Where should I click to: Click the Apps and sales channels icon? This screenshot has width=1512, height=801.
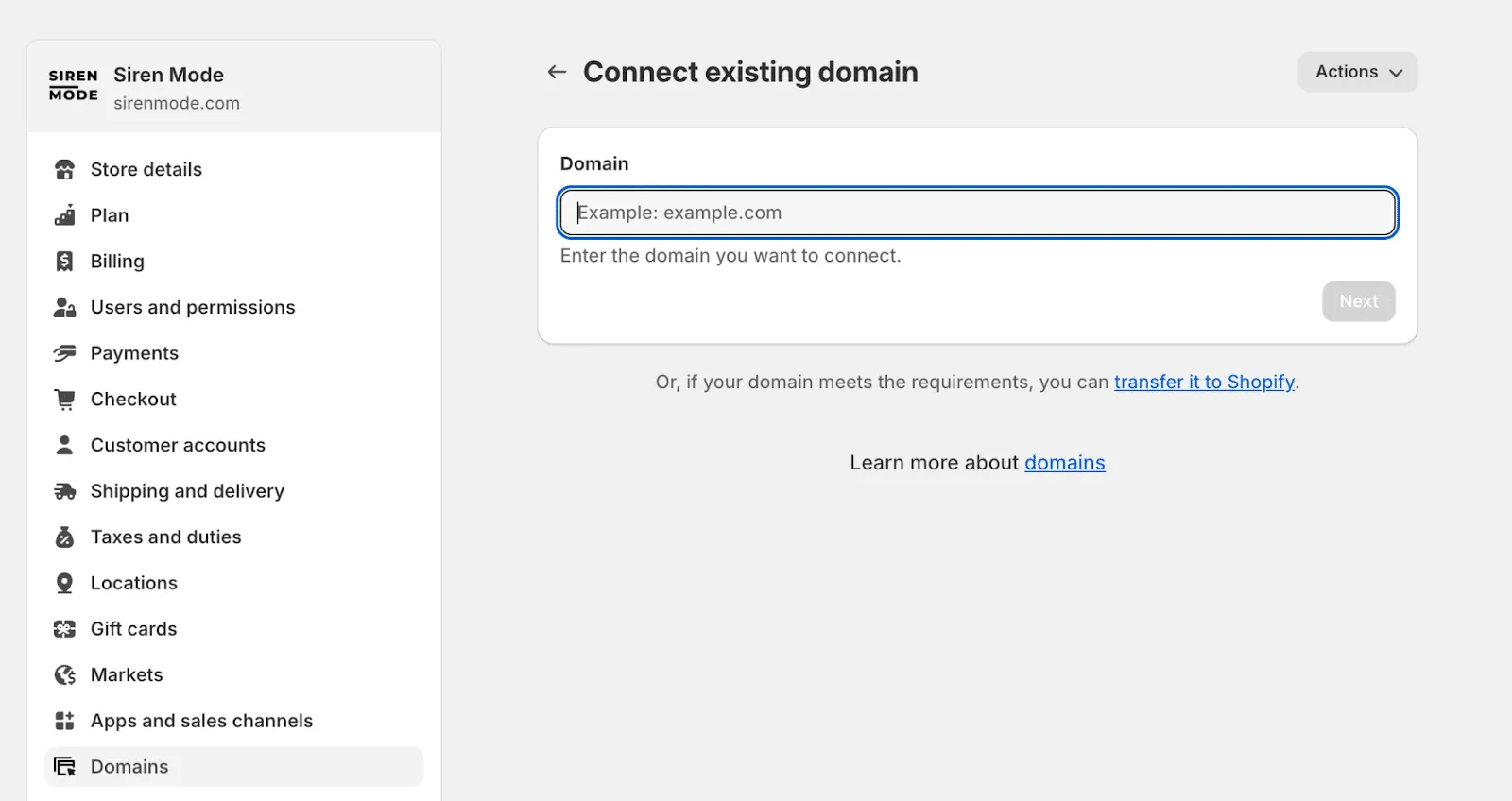click(64, 721)
